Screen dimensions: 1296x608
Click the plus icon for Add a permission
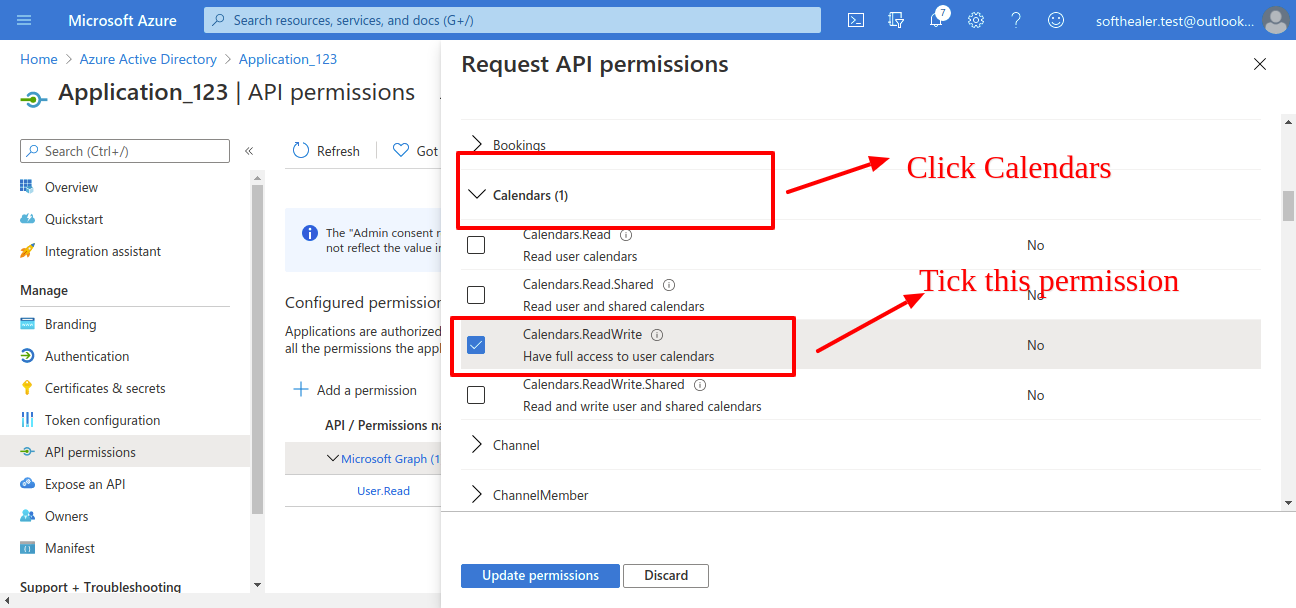300,390
